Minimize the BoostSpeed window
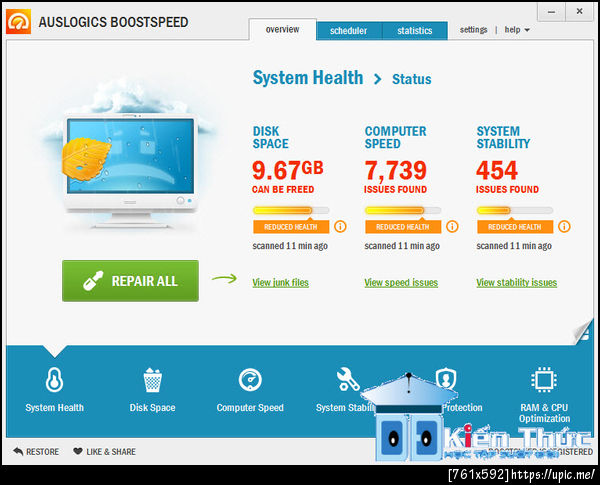Image resolution: width=600 pixels, height=485 pixels. pyautogui.click(x=551, y=12)
